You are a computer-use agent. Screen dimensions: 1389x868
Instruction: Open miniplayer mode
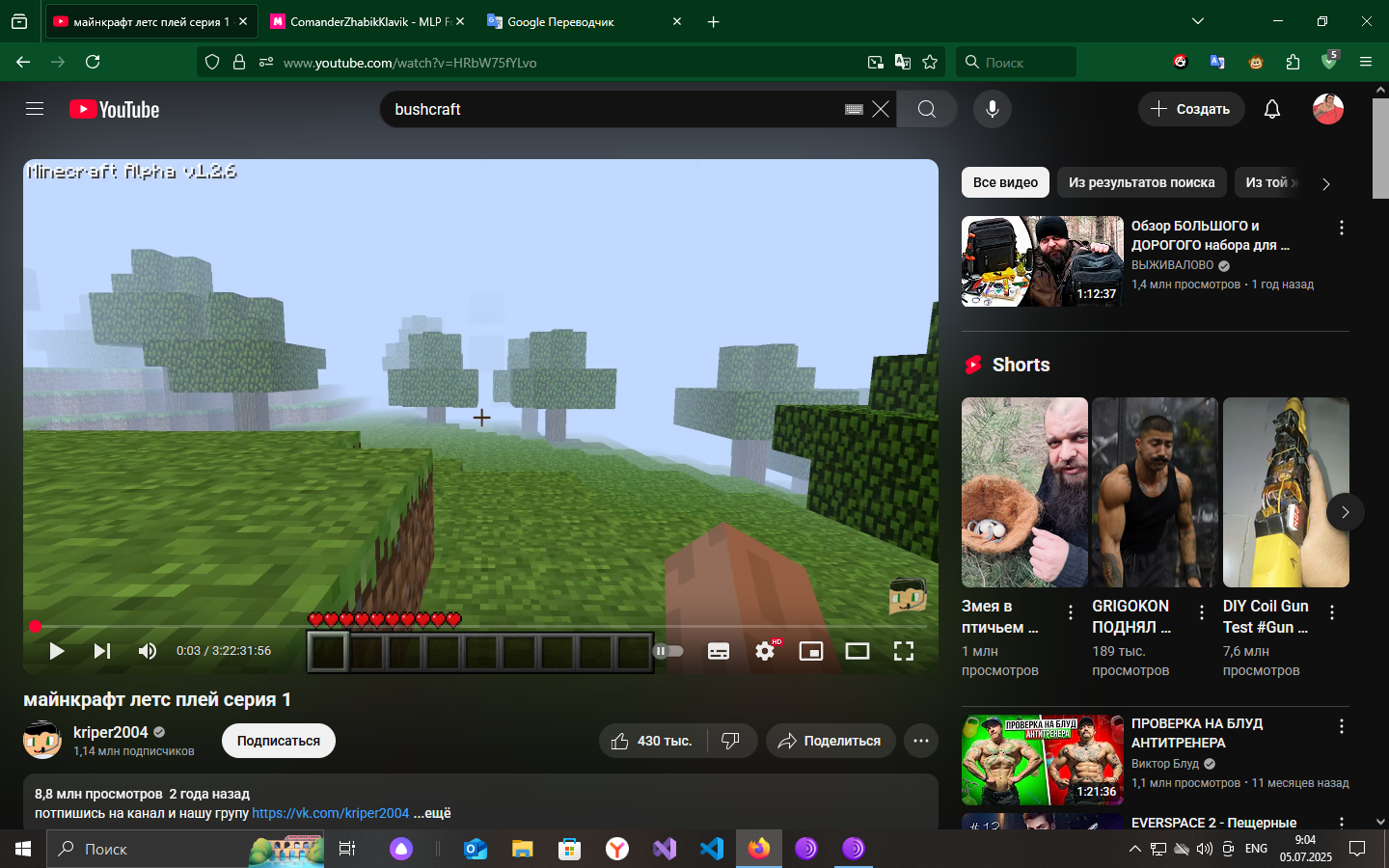811,651
